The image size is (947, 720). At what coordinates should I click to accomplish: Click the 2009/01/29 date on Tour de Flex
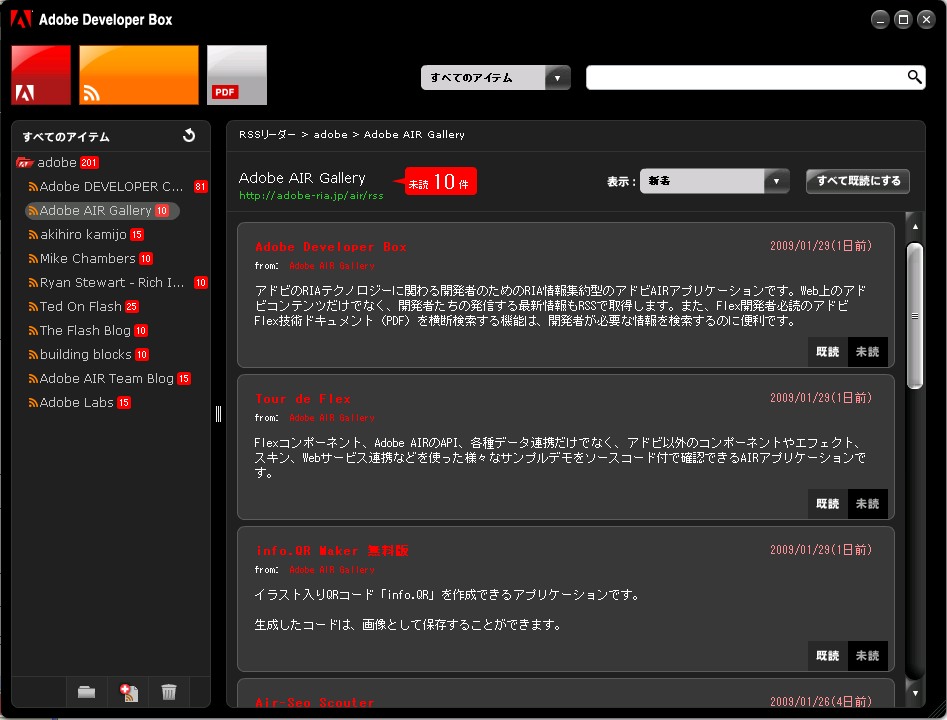pos(821,397)
